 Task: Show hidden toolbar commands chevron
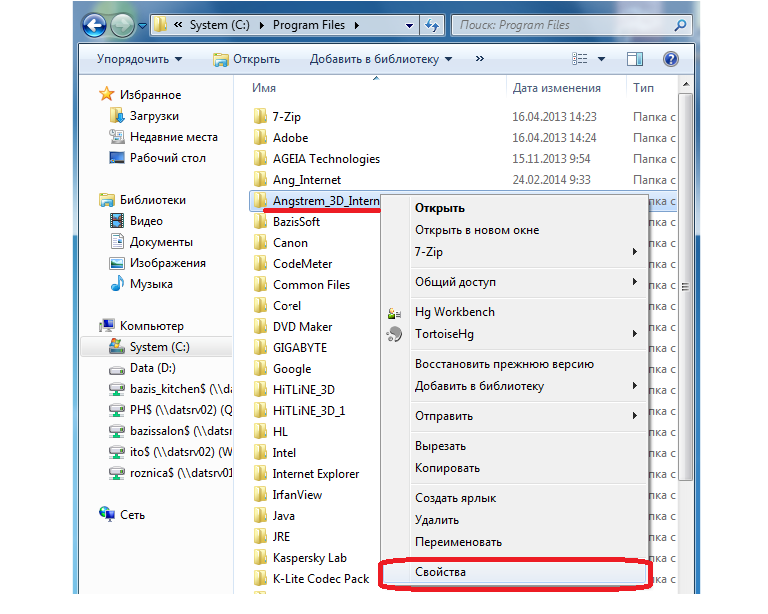point(480,59)
